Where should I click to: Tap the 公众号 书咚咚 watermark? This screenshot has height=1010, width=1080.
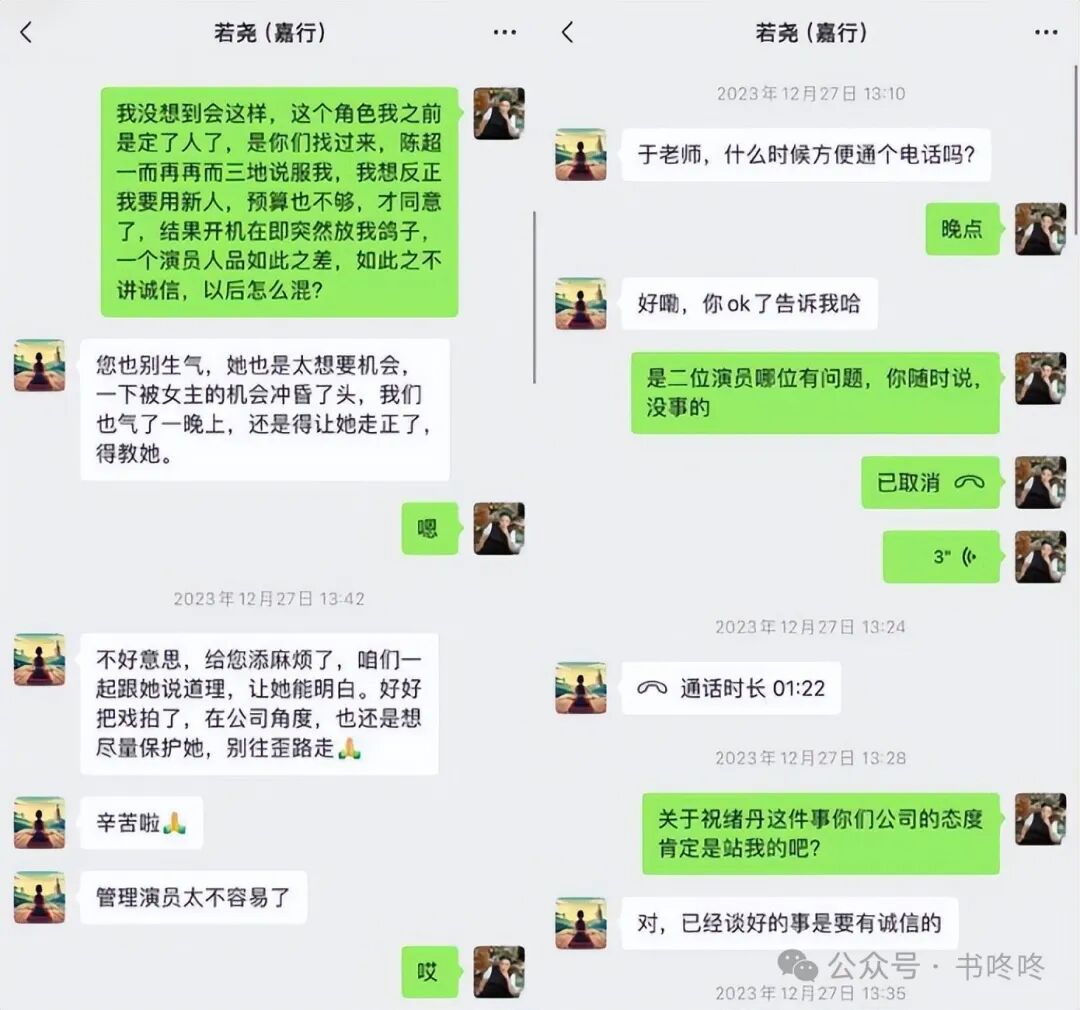pyautogui.click(x=911, y=966)
